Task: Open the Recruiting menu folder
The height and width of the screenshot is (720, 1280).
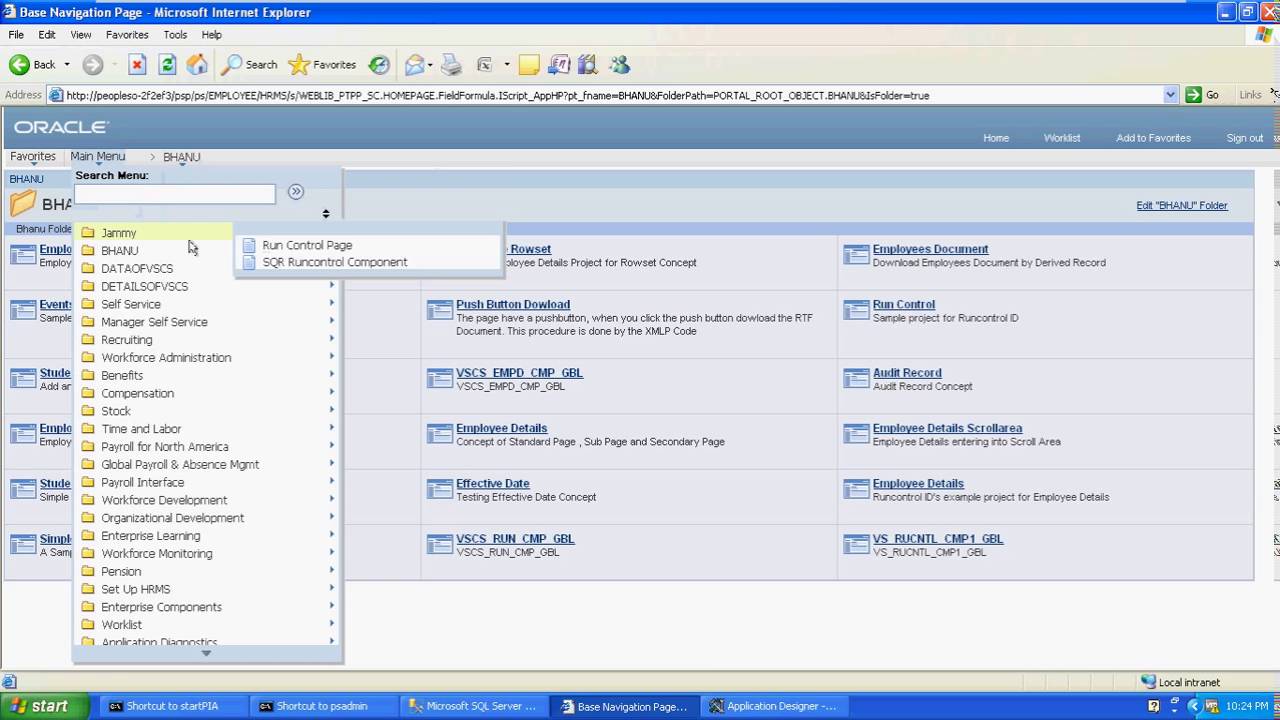Action: click(x=127, y=340)
